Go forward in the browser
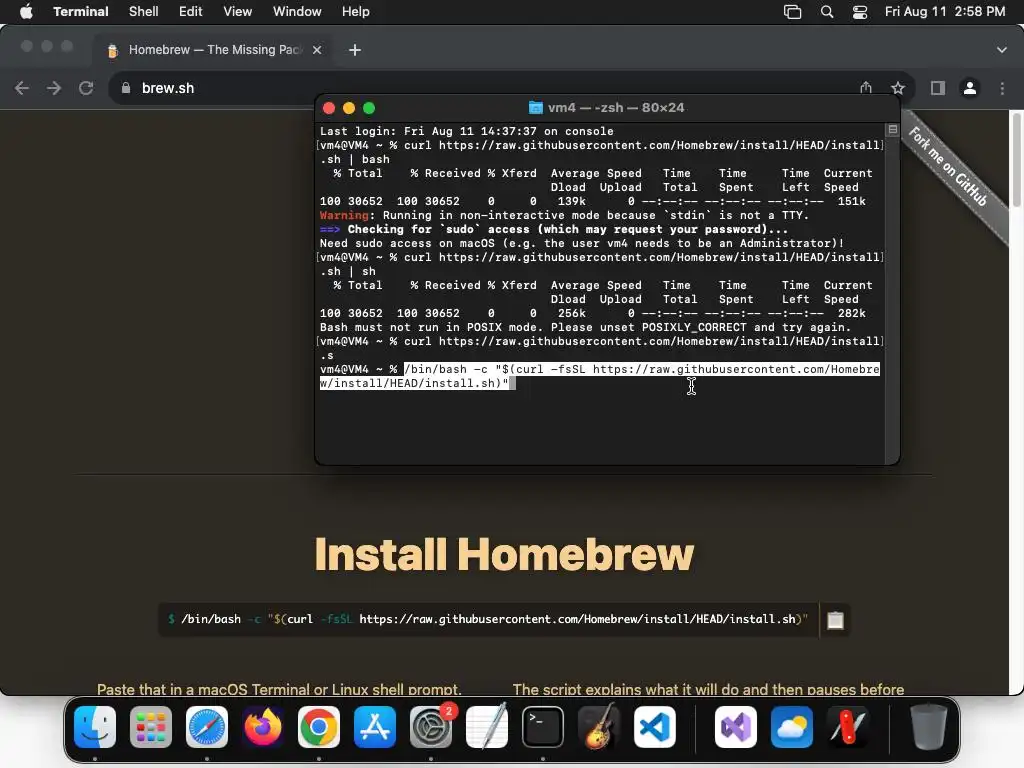Viewport: 1024px width, 768px height. pyautogui.click(x=54, y=88)
